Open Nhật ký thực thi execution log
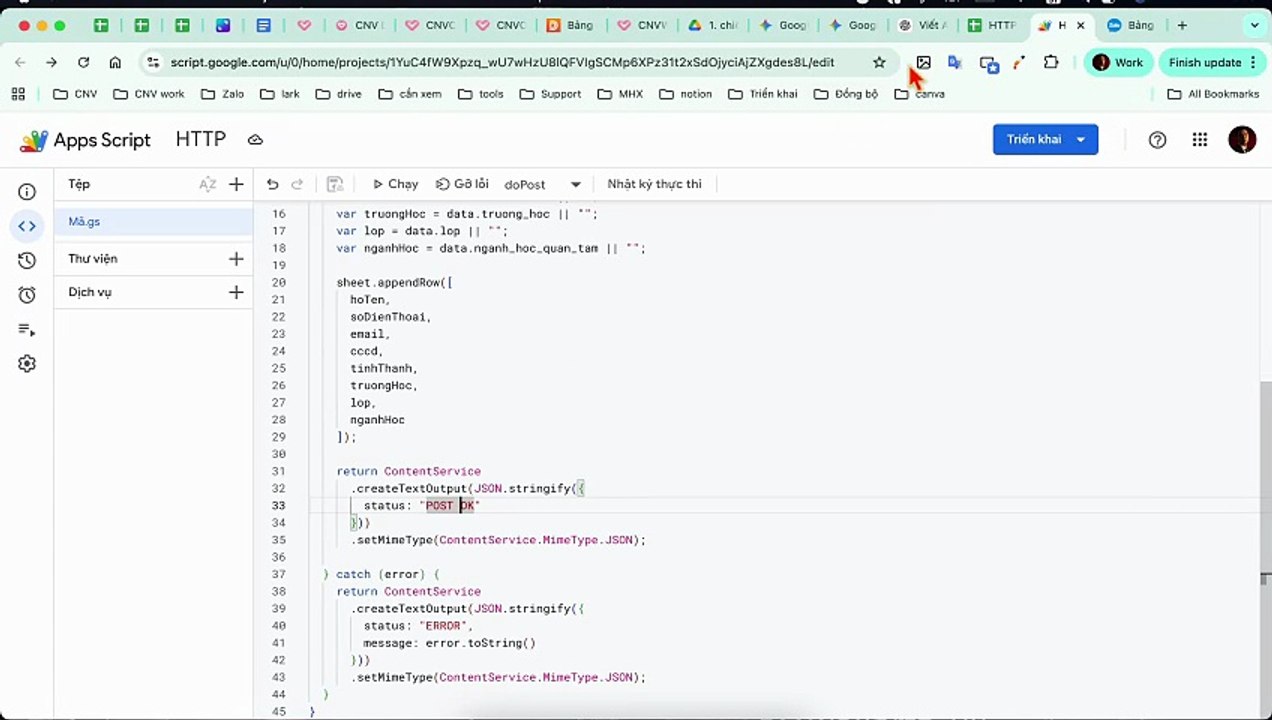The width and height of the screenshot is (1272, 720). click(654, 184)
